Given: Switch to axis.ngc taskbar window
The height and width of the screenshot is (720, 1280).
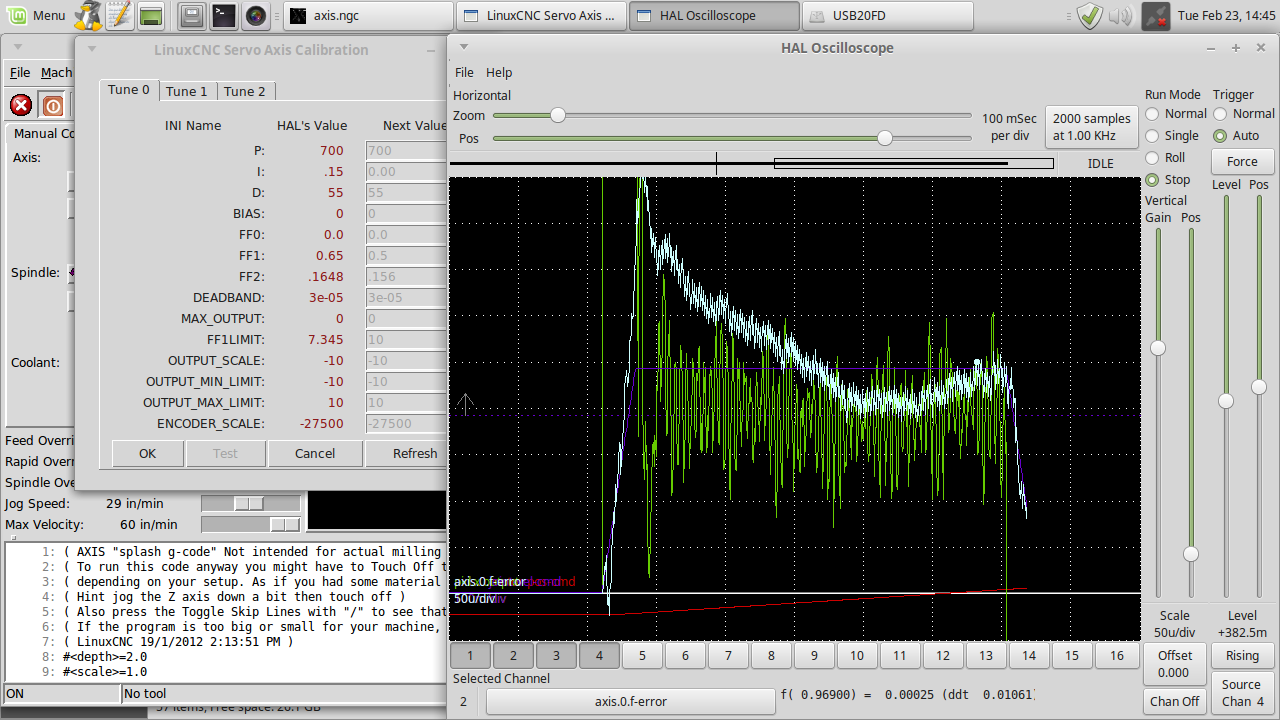Looking at the screenshot, I should pos(368,16).
